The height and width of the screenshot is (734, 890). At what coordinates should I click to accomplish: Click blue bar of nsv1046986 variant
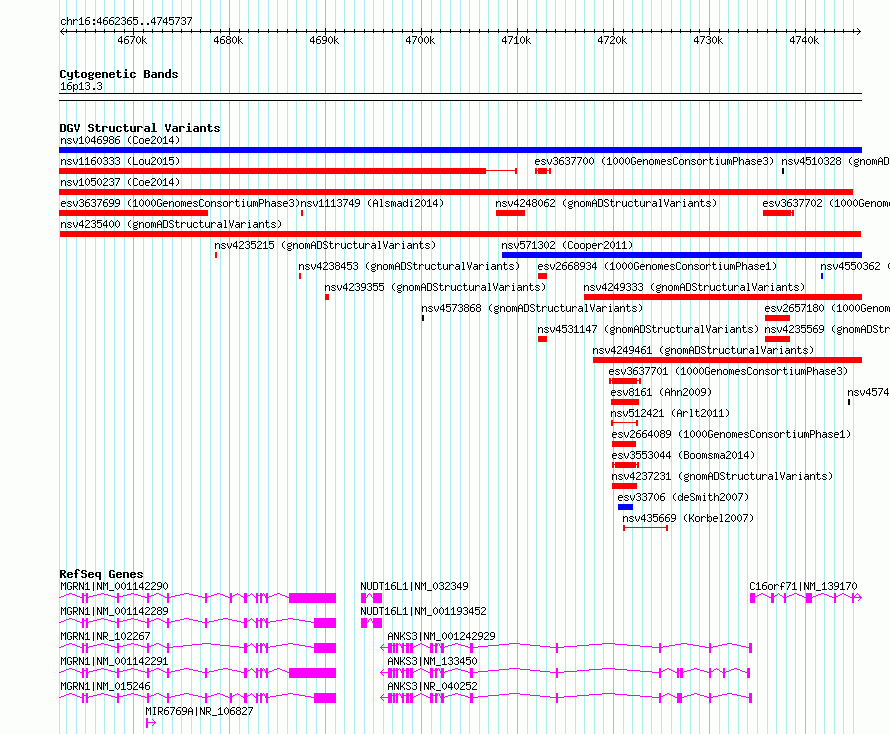click(460, 150)
